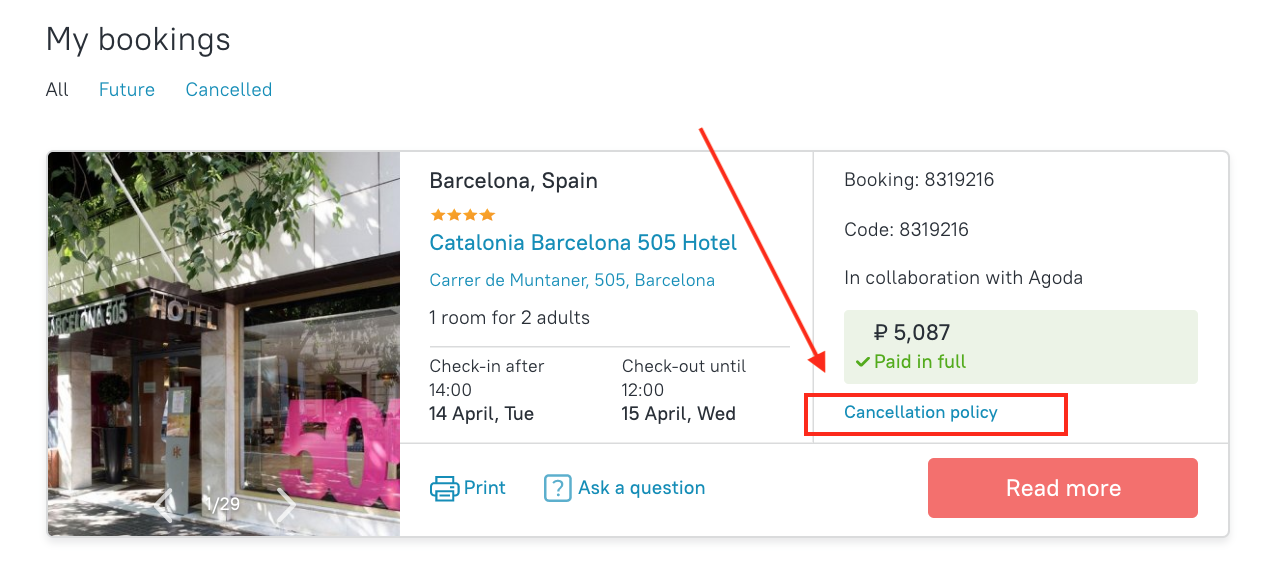Click the My bookings heading

click(x=138, y=40)
